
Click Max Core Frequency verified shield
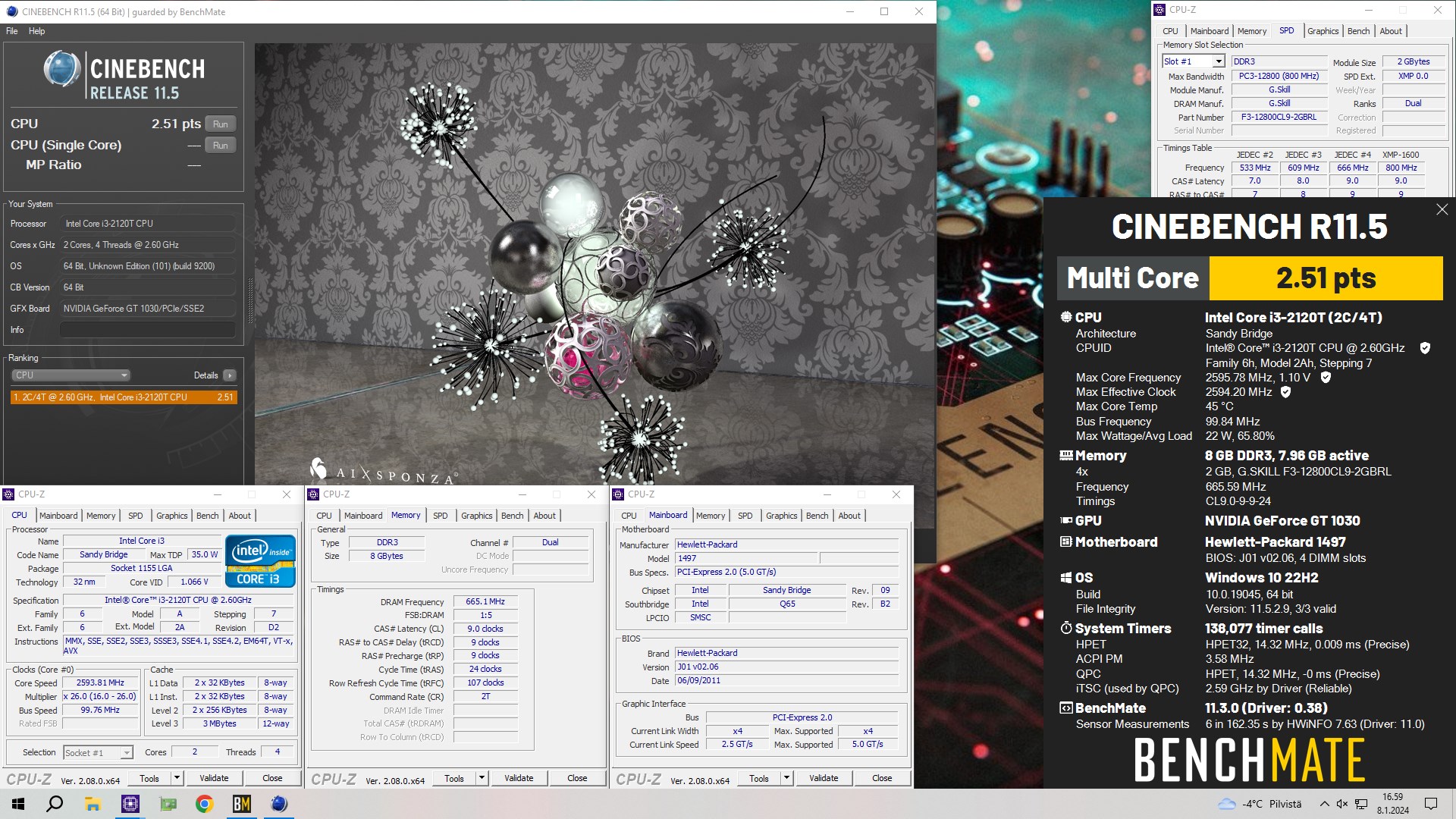pyautogui.click(x=1326, y=377)
